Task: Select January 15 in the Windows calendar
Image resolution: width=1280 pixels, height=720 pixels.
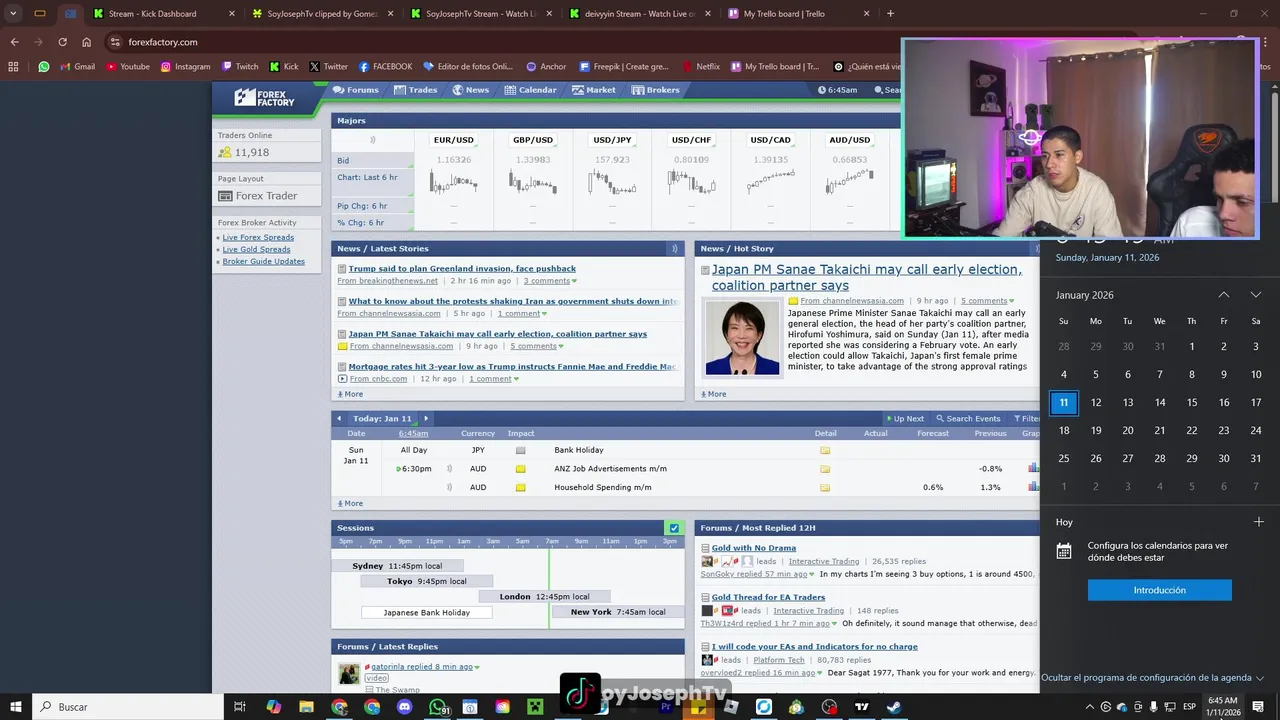Action: (1191, 402)
